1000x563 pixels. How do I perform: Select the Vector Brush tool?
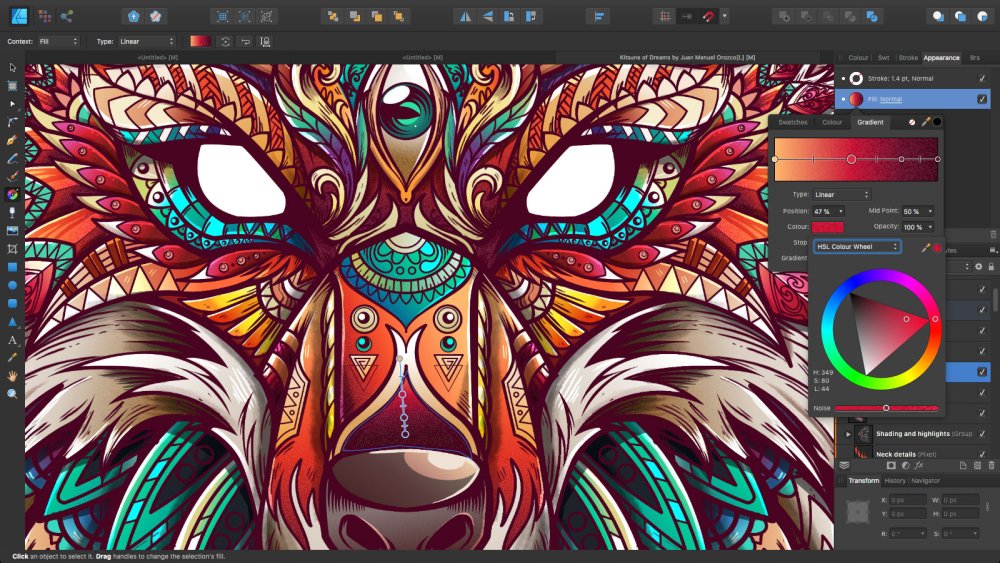(x=12, y=176)
